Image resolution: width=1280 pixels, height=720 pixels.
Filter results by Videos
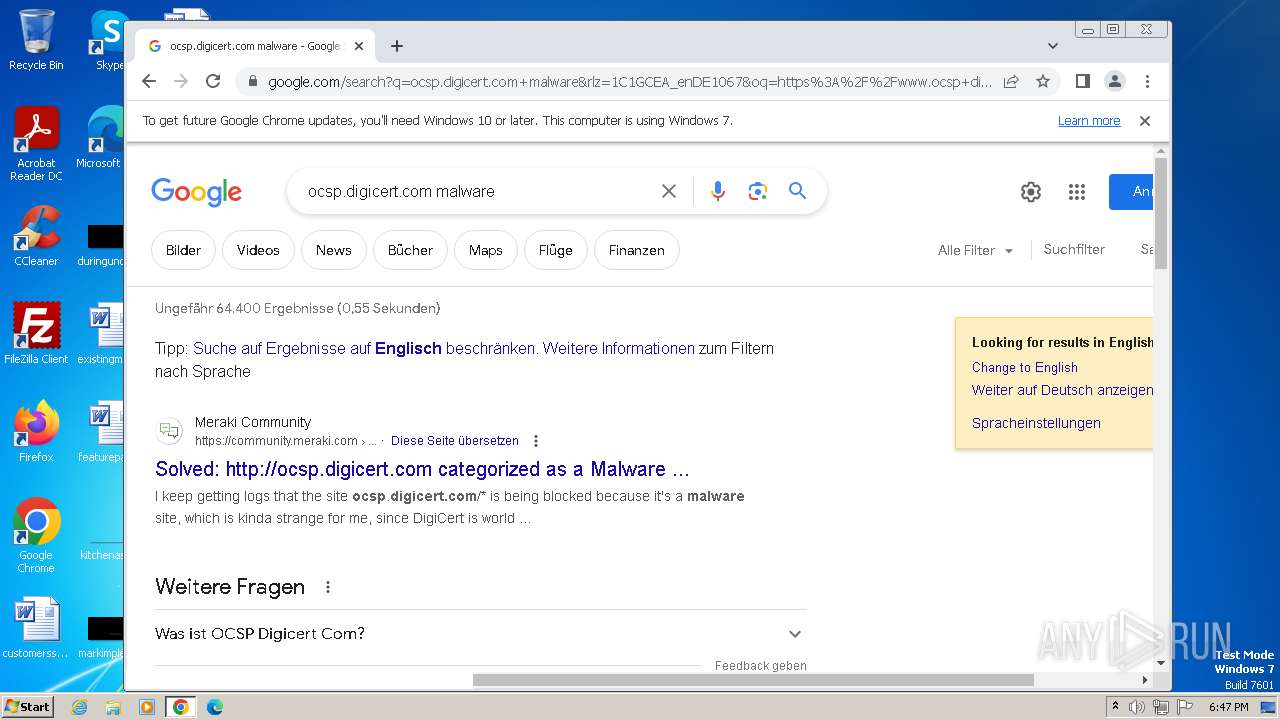tap(258, 250)
